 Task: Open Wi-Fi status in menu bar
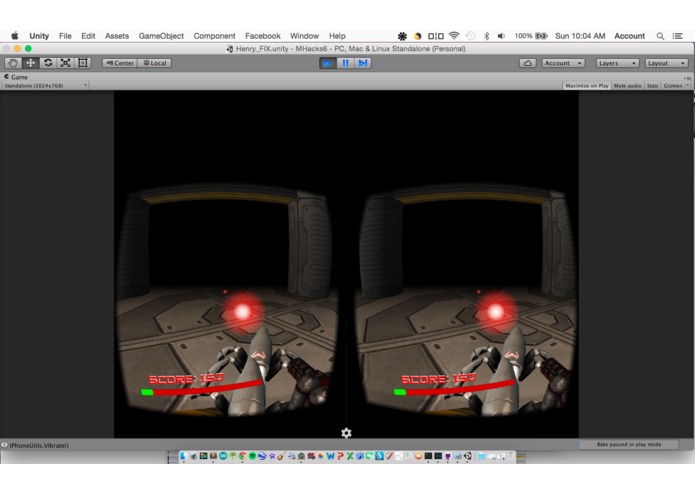tap(454, 36)
